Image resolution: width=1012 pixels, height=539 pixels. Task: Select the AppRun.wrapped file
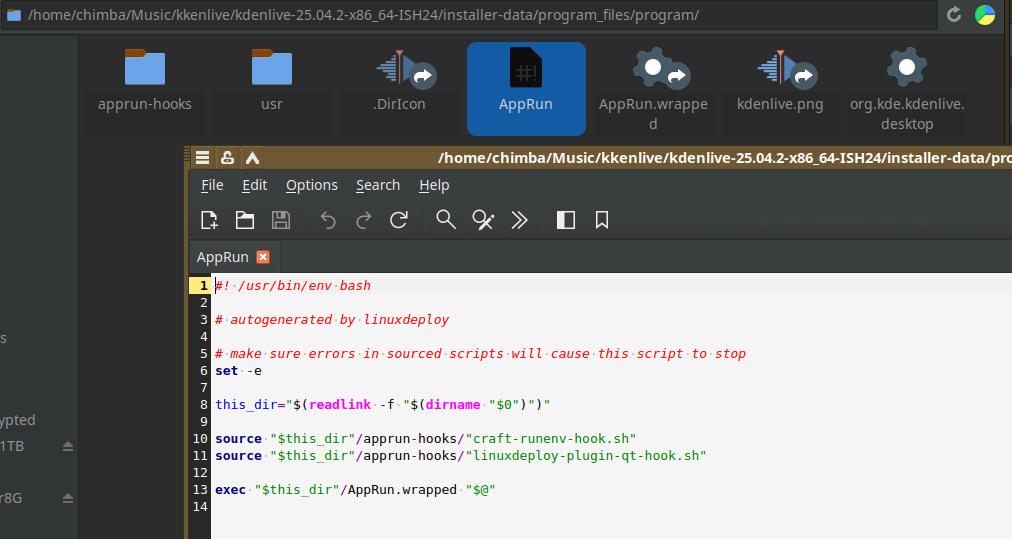pos(653,88)
